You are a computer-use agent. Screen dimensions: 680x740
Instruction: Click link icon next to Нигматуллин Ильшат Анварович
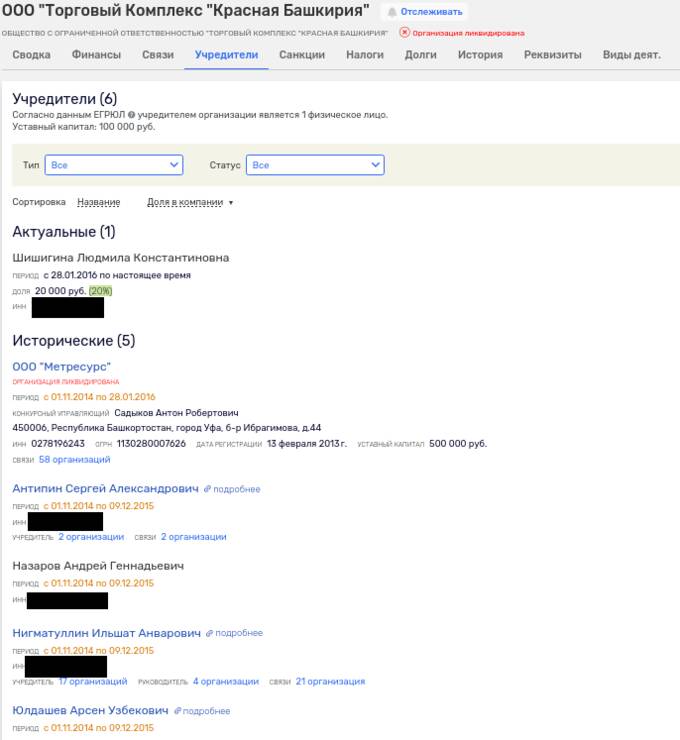coord(210,633)
